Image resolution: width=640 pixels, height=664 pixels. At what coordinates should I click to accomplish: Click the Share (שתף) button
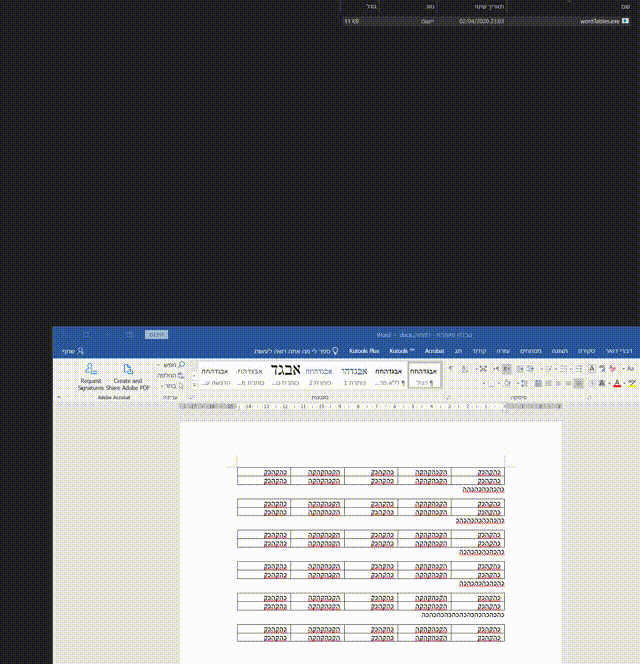click(x=73, y=351)
